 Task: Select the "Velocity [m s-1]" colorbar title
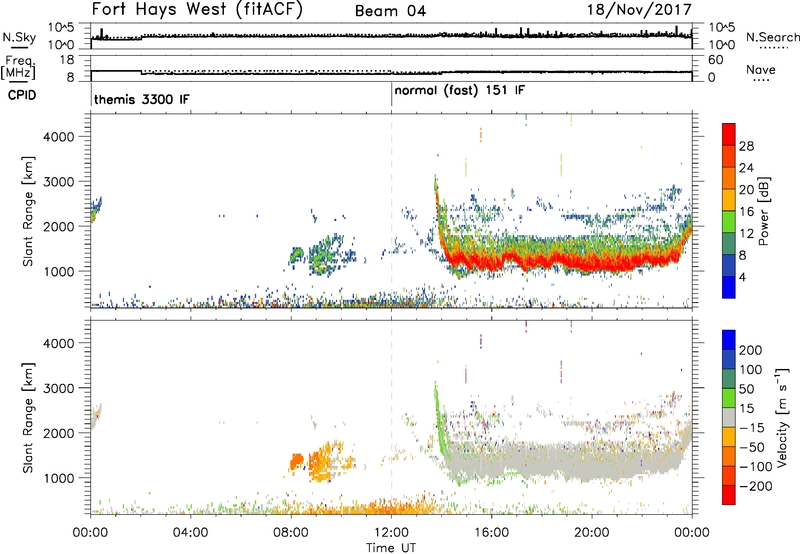point(782,417)
